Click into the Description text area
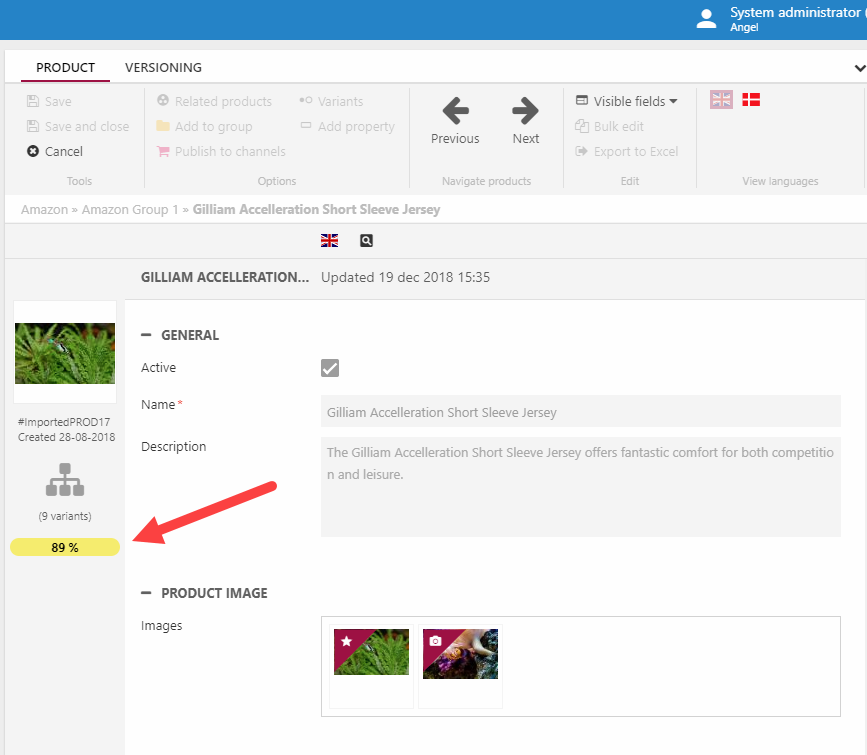Viewport: 867px width, 755px height. point(580,486)
